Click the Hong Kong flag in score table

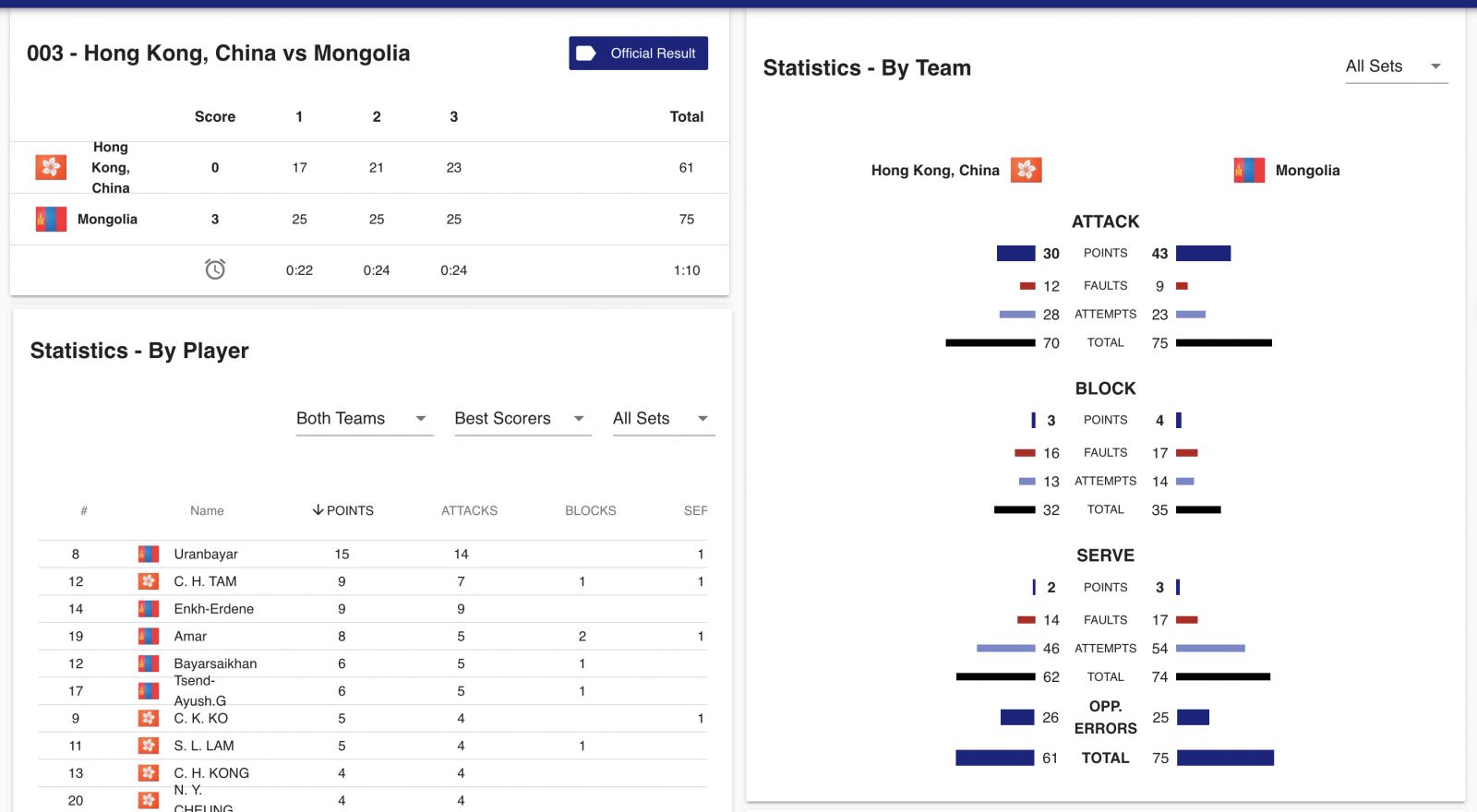51,167
